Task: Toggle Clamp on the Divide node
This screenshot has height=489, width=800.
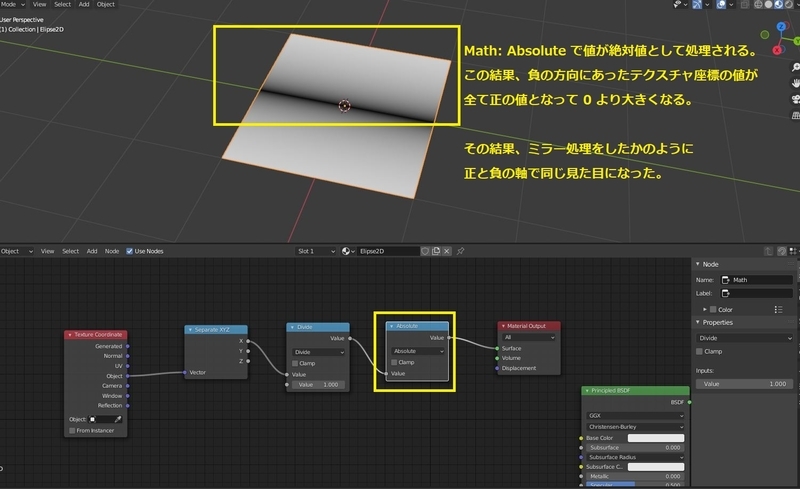Action: pos(295,363)
